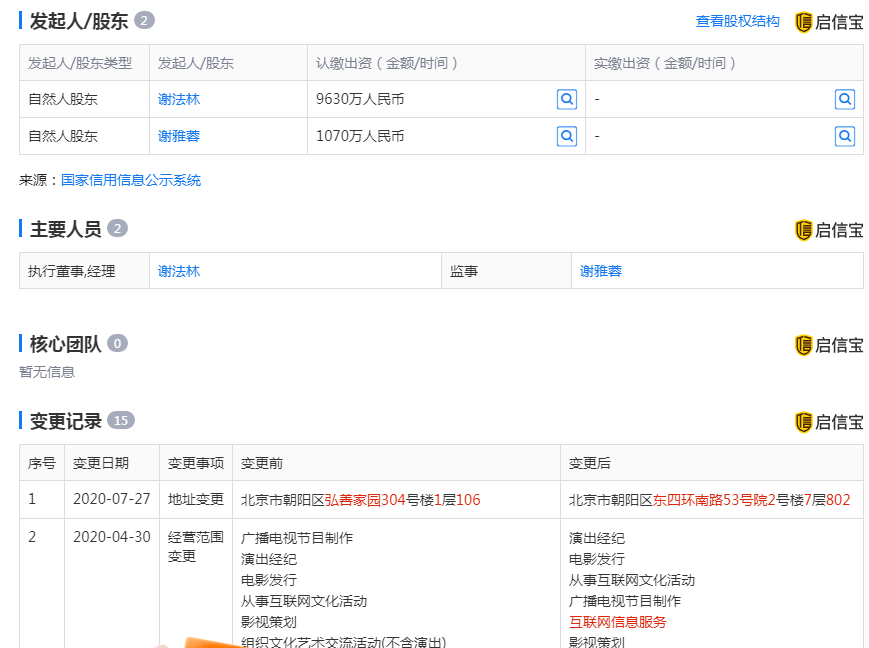Open the magnifier in 谢法林's 实缴出资 cell

click(845, 99)
